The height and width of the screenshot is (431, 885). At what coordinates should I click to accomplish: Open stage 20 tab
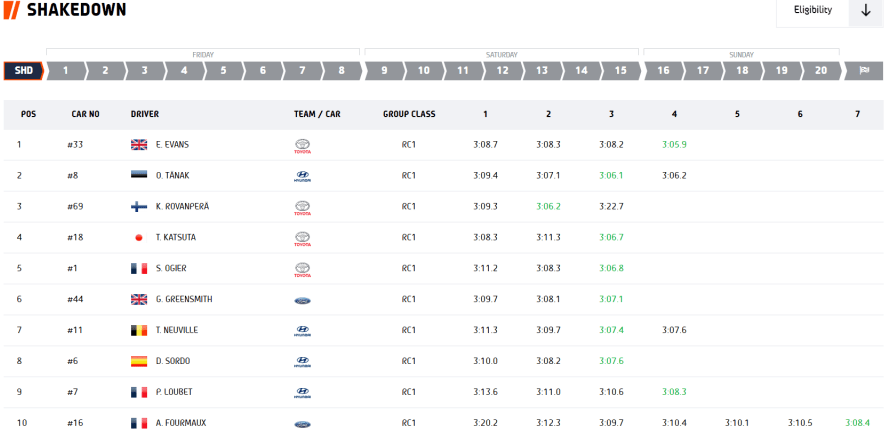820,71
